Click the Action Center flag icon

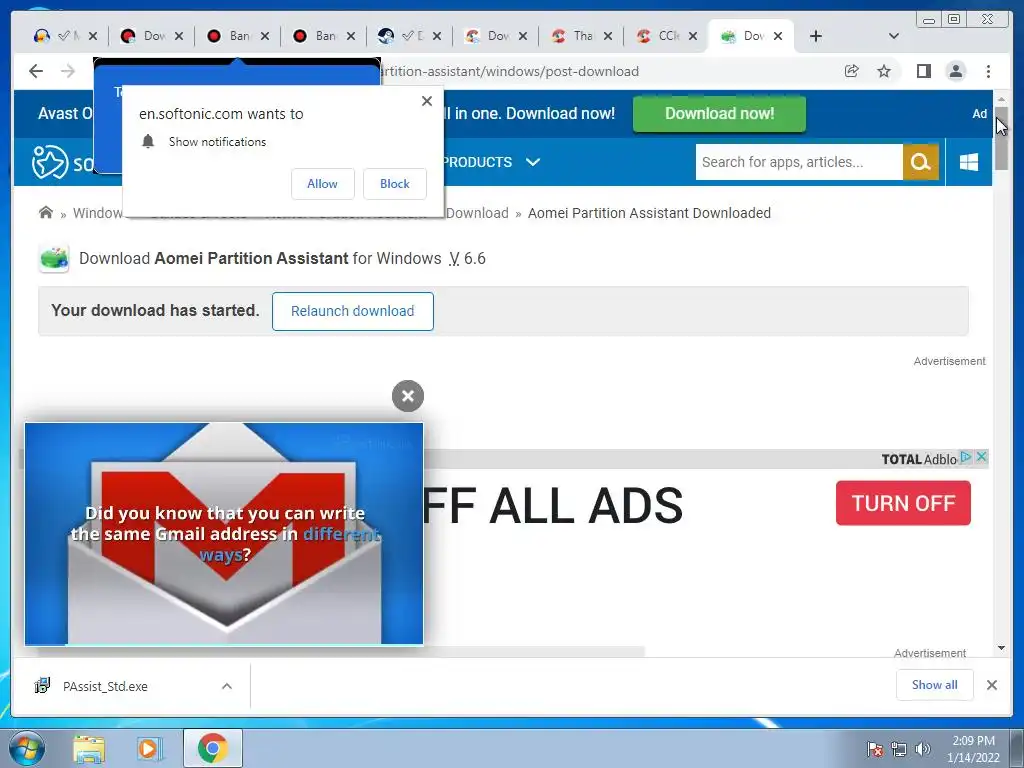(875, 749)
